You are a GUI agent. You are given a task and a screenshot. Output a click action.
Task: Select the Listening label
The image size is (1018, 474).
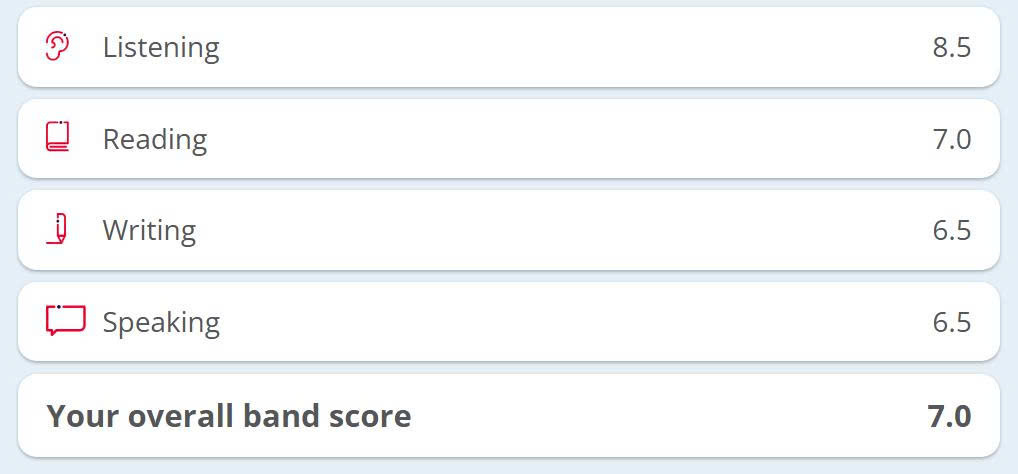coord(161,47)
